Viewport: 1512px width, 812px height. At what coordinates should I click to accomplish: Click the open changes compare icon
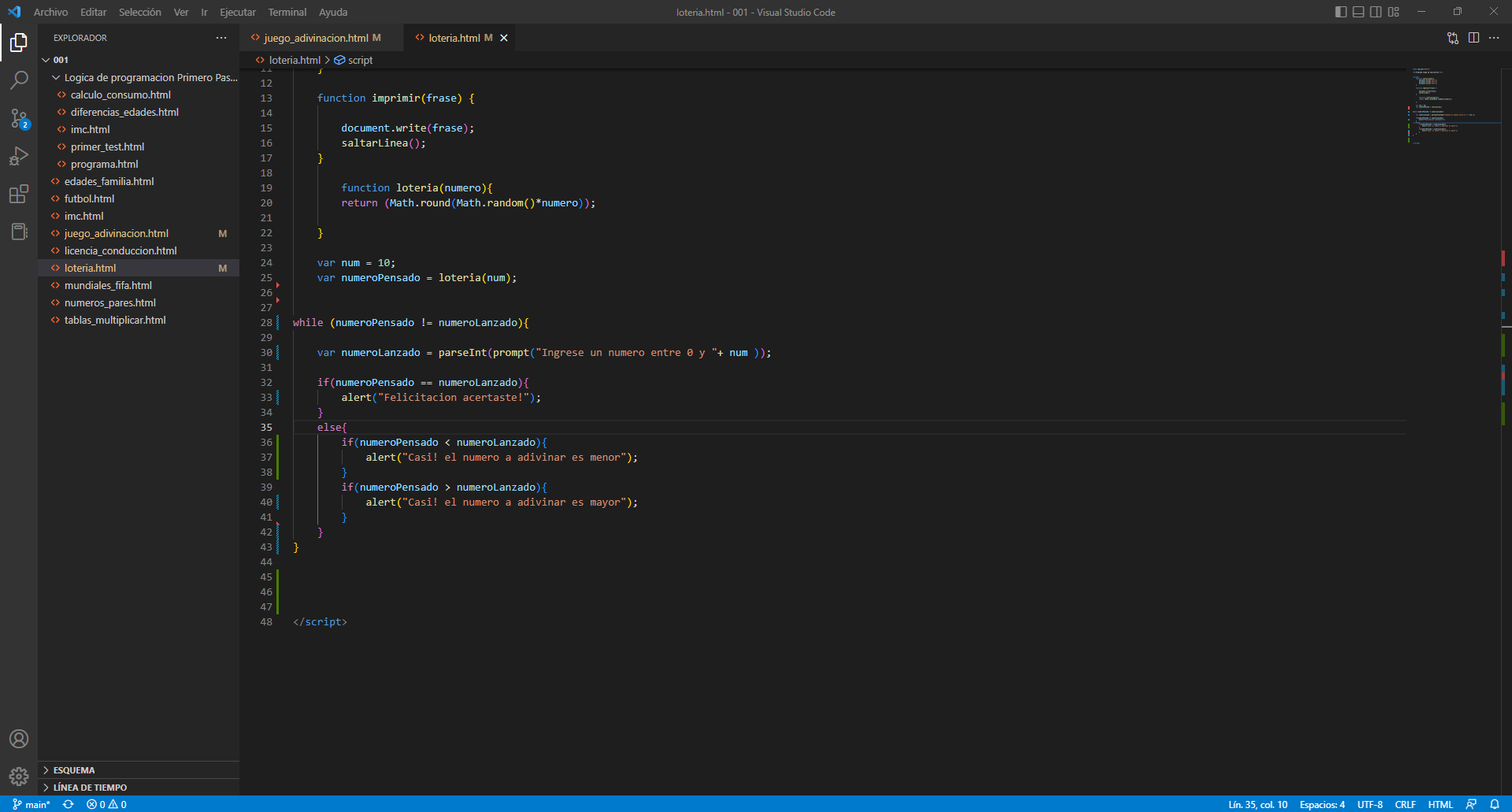point(1453,38)
